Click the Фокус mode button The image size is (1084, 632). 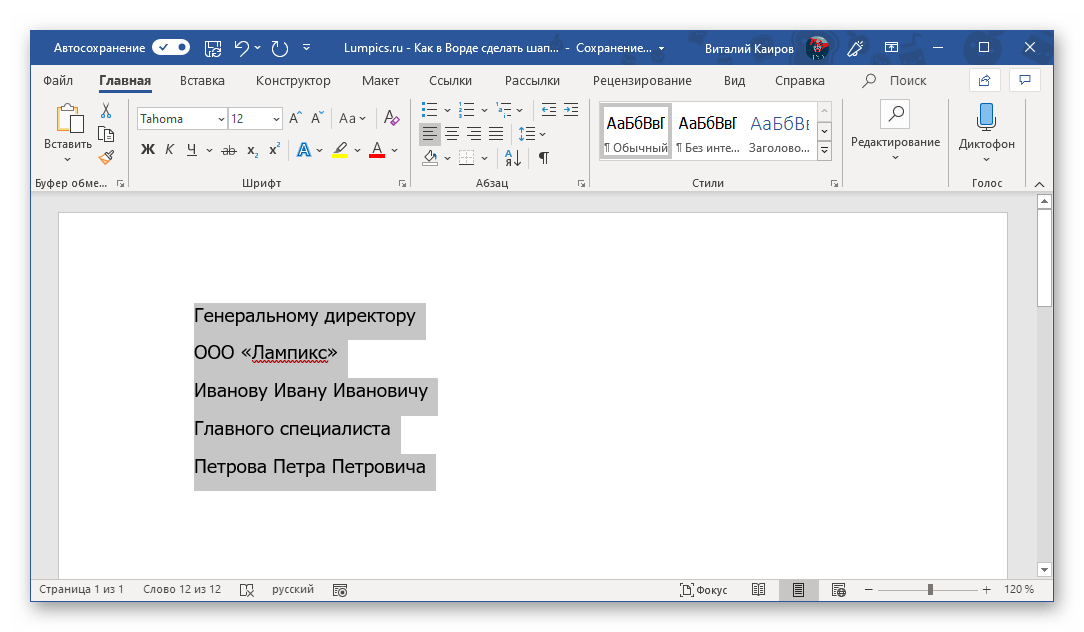point(703,590)
